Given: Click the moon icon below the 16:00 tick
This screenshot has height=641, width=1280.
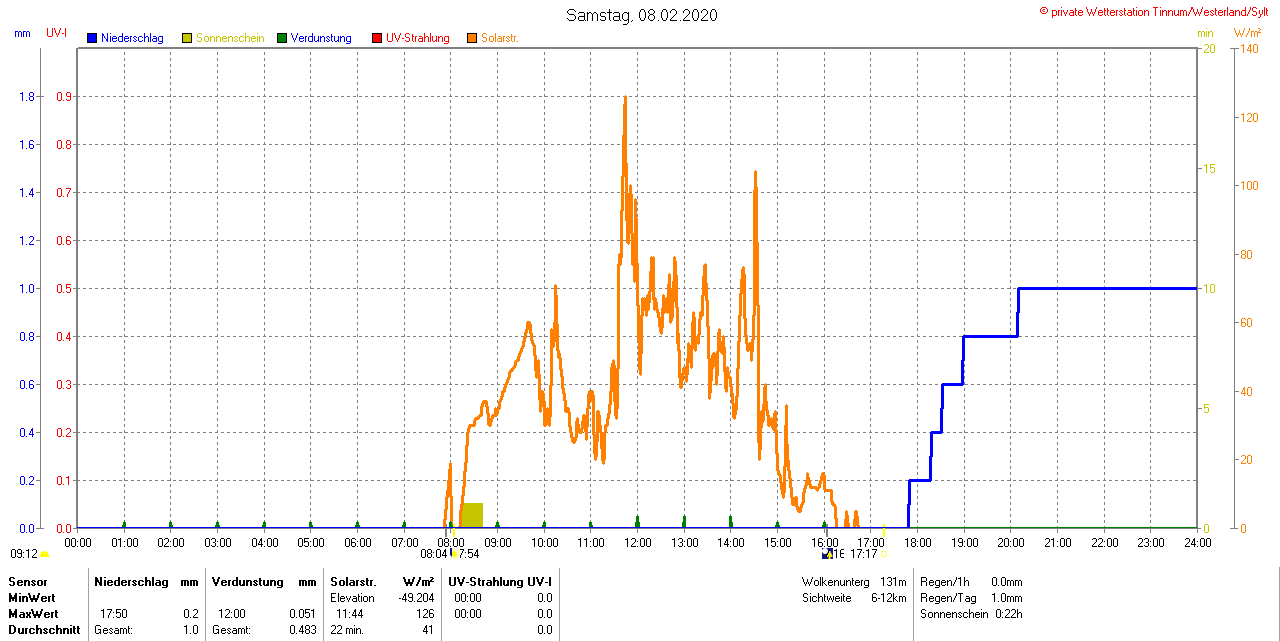Looking at the screenshot, I should click(827, 553).
